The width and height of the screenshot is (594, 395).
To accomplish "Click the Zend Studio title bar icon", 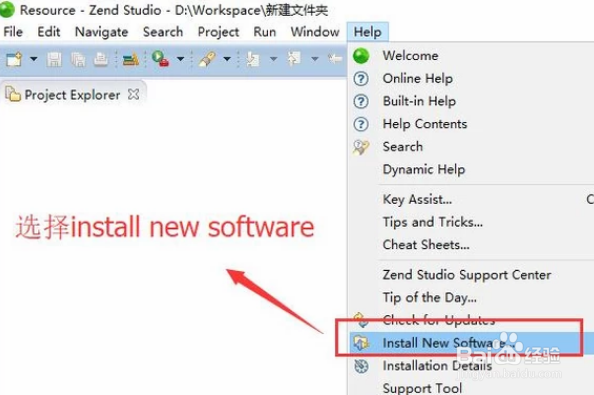I will pyautogui.click(x=7, y=9).
